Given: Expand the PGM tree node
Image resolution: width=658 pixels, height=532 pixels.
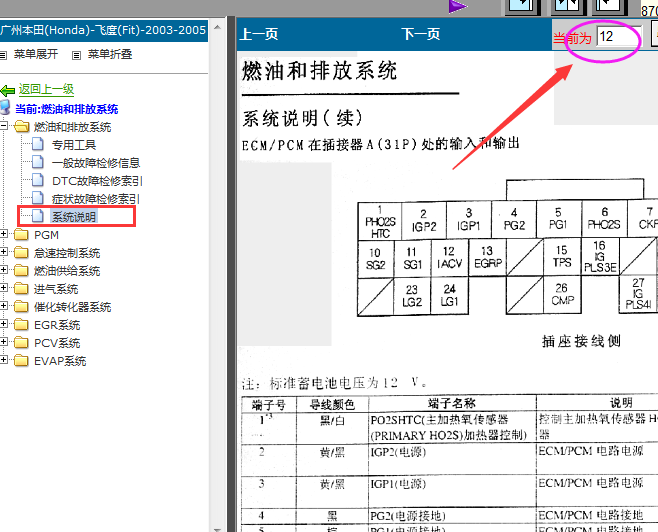Looking at the screenshot, I should pyautogui.click(x=4, y=234).
